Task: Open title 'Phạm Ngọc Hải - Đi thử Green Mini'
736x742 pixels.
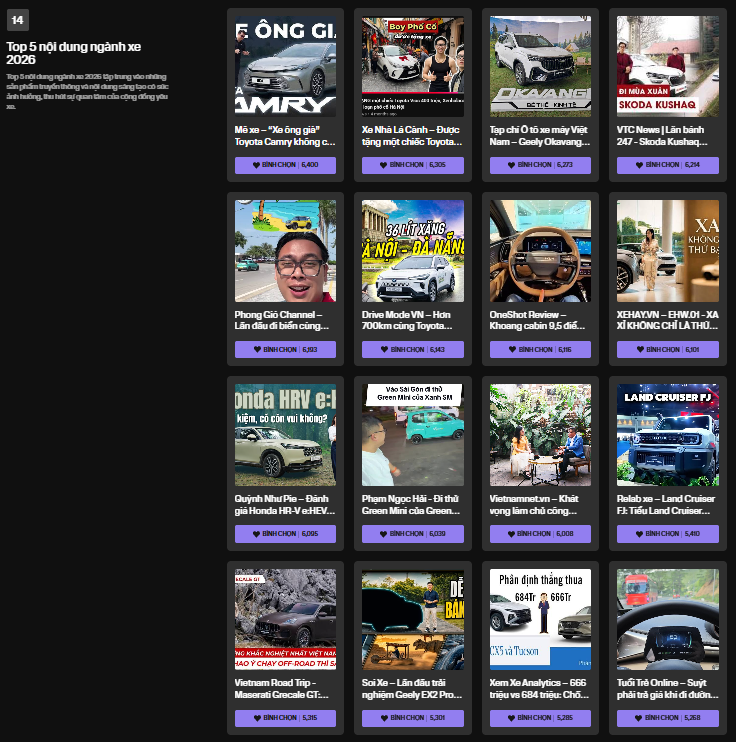Action: [411, 504]
